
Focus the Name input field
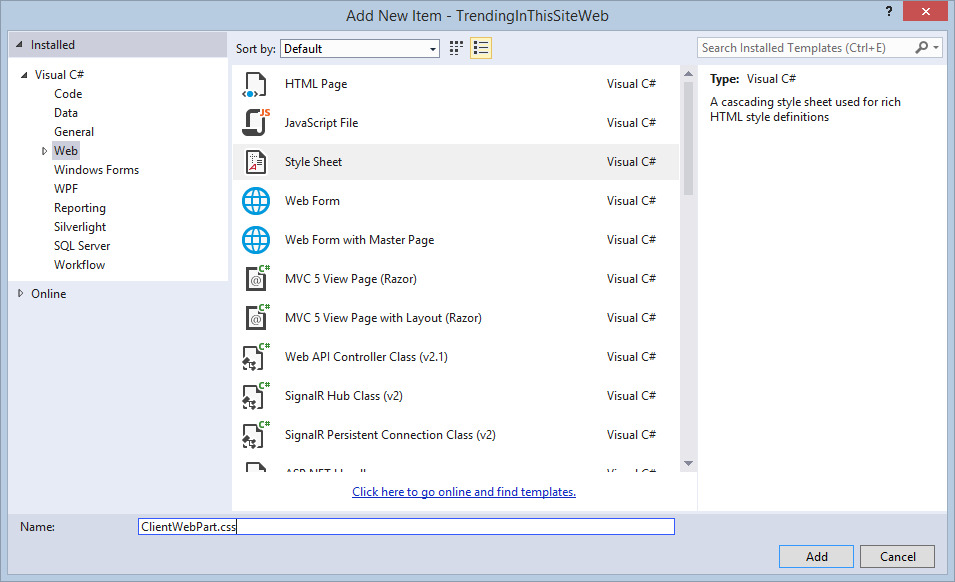coord(406,527)
